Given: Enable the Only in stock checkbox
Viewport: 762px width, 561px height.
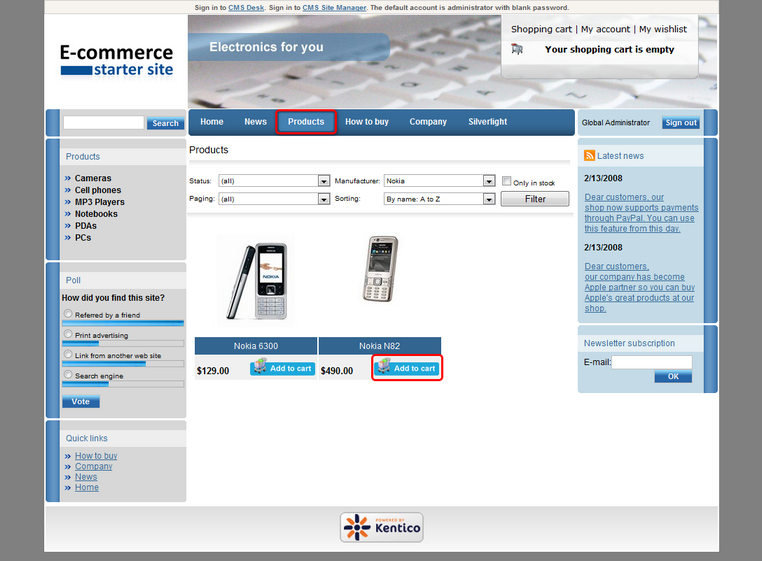Looking at the screenshot, I should tap(506, 181).
